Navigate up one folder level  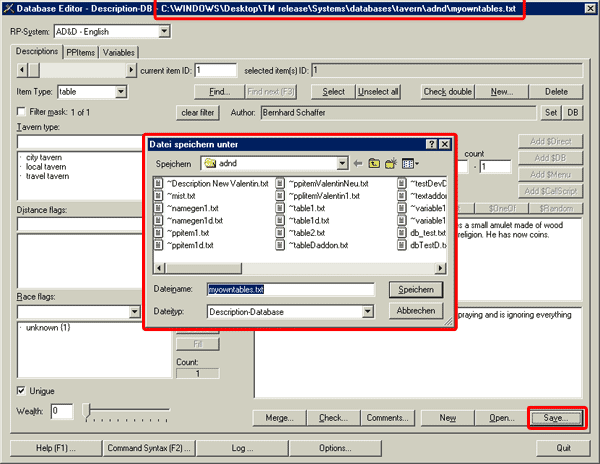point(374,163)
